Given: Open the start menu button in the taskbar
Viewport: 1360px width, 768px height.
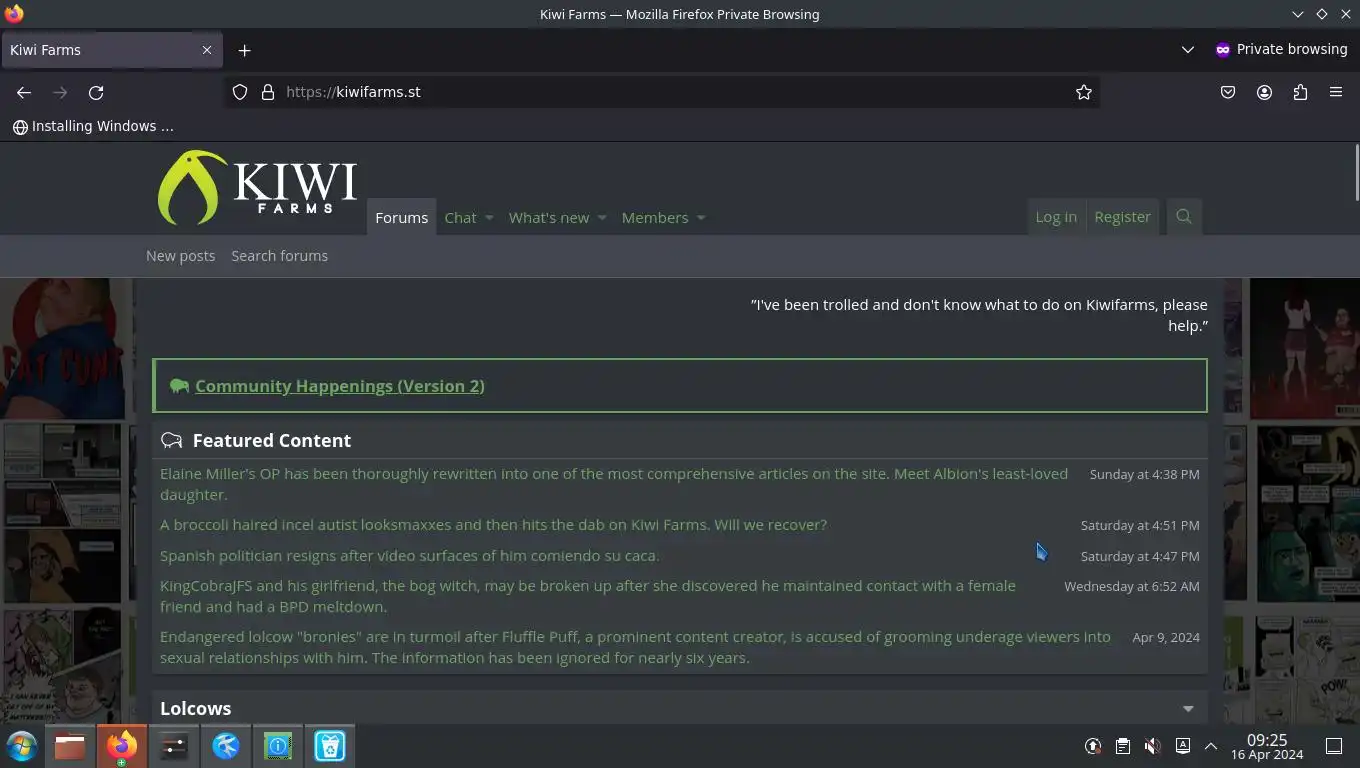Looking at the screenshot, I should [x=21, y=746].
